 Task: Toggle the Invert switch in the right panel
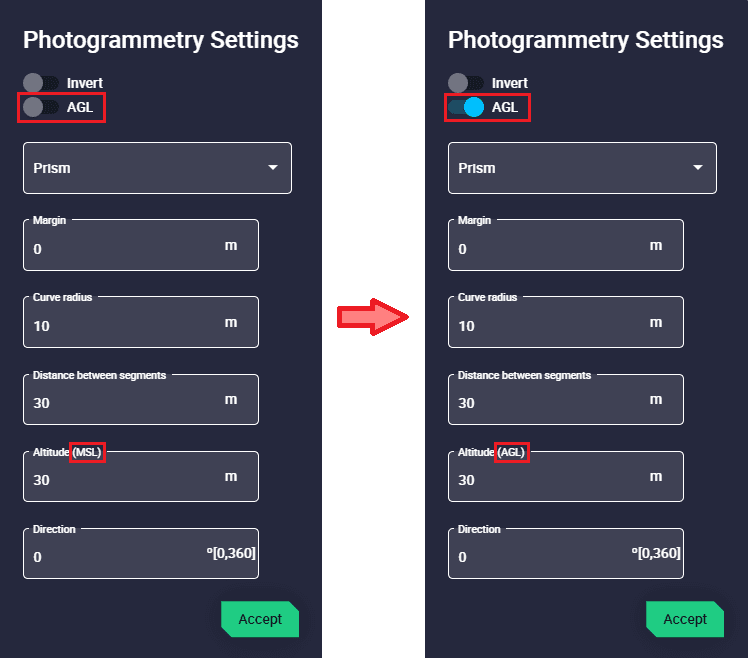coord(466,83)
